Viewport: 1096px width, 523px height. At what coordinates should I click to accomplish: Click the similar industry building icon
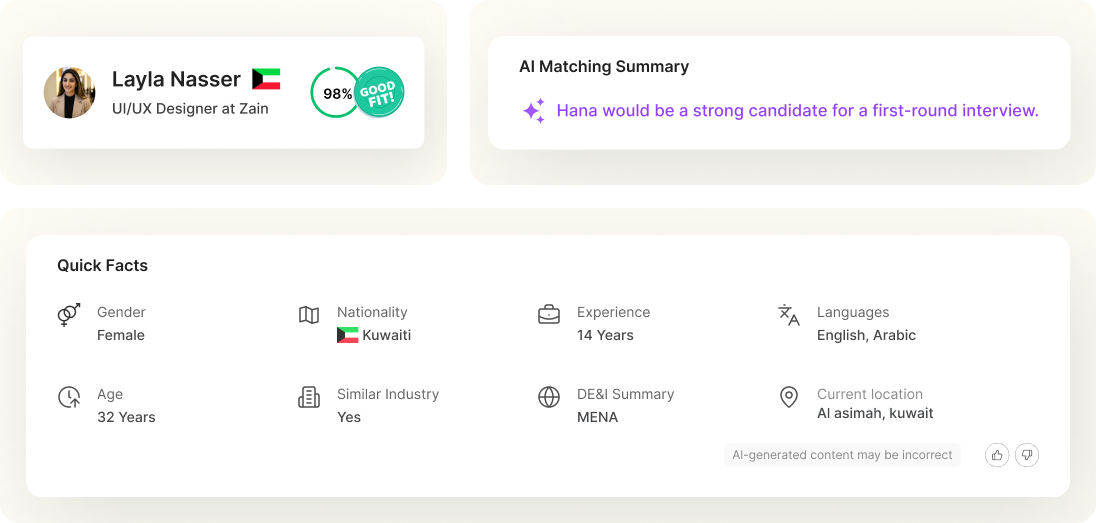(309, 397)
